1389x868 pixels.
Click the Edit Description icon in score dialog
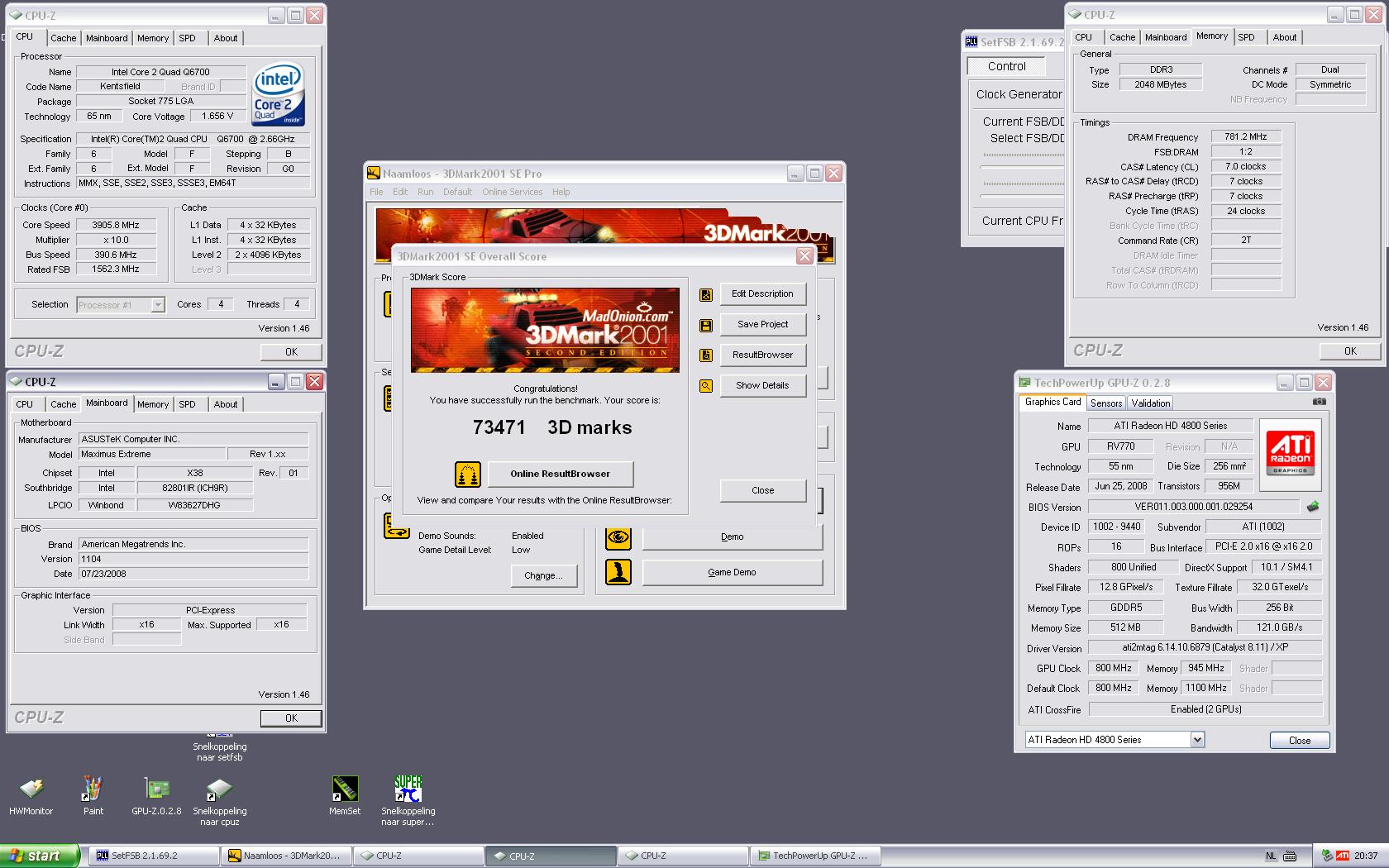(x=706, y=295)
